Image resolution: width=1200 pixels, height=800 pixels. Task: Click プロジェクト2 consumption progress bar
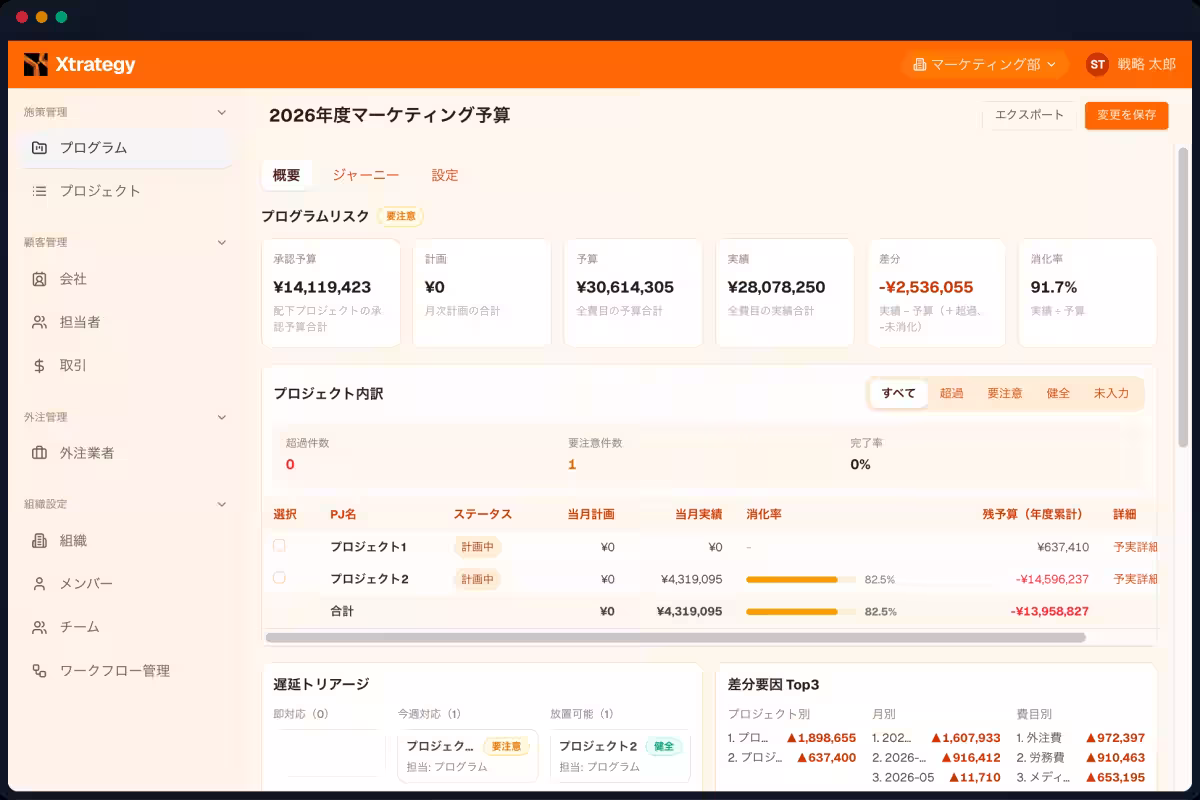801,579
